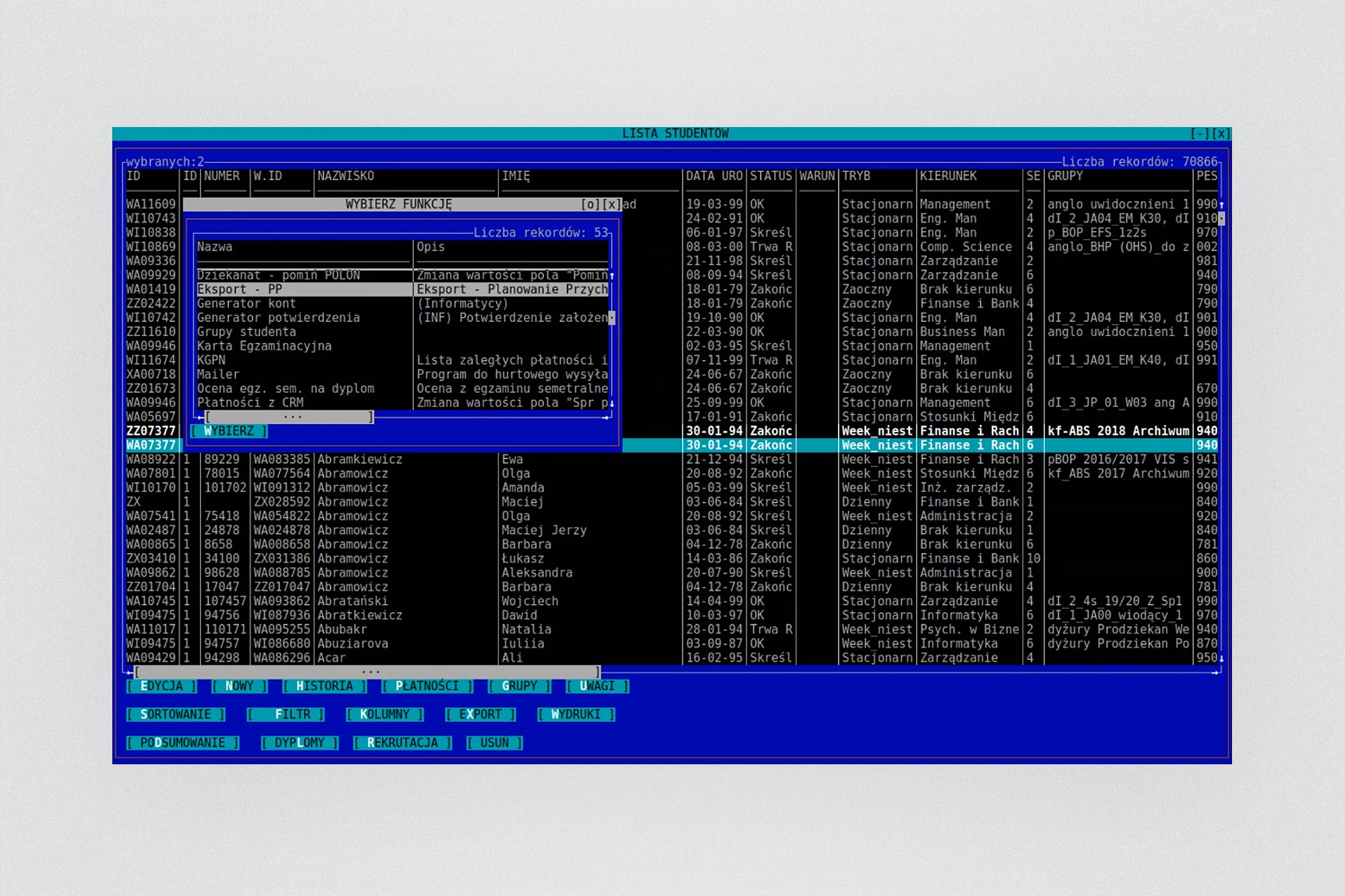1345x896 pixels.
Task: Click the KIERUNEK column header
Action: (948, 176)
